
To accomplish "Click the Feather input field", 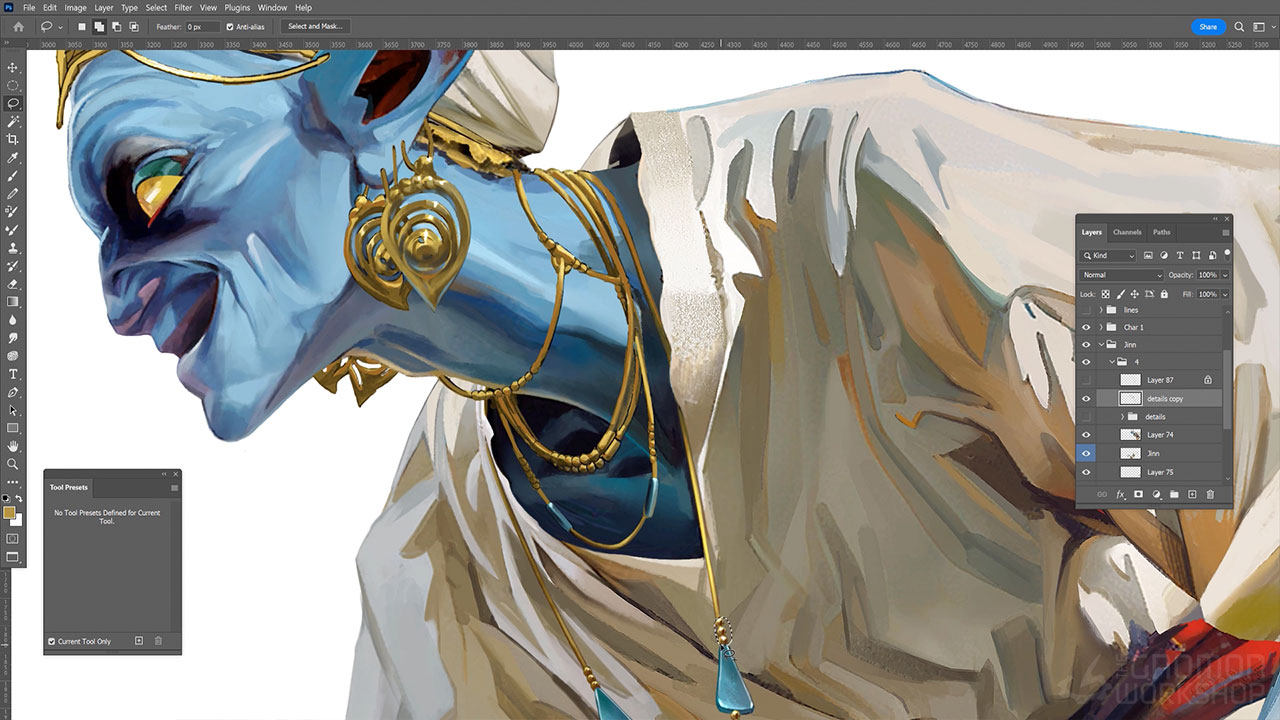I will pyautogui.click(x=201, y=27).
